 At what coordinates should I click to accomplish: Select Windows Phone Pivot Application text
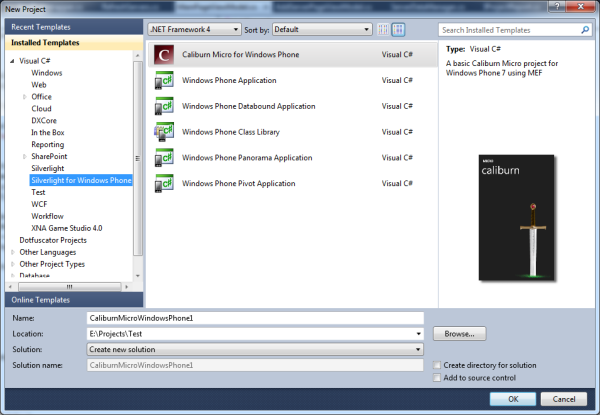click(x=239, y=184)
